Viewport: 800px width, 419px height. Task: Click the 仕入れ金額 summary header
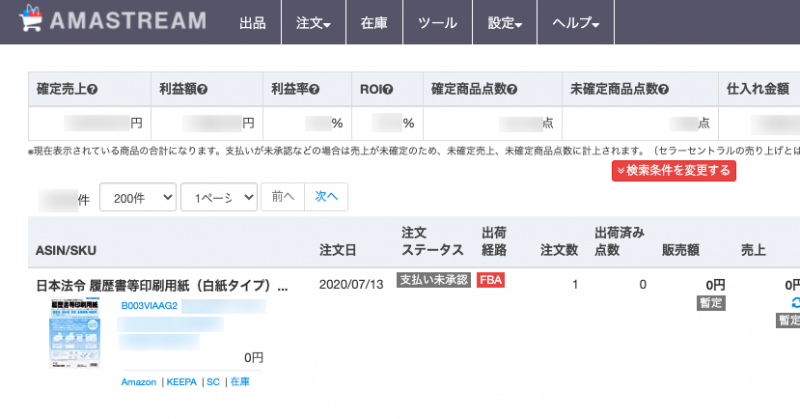pyautogui.click(x=758, y=89)
